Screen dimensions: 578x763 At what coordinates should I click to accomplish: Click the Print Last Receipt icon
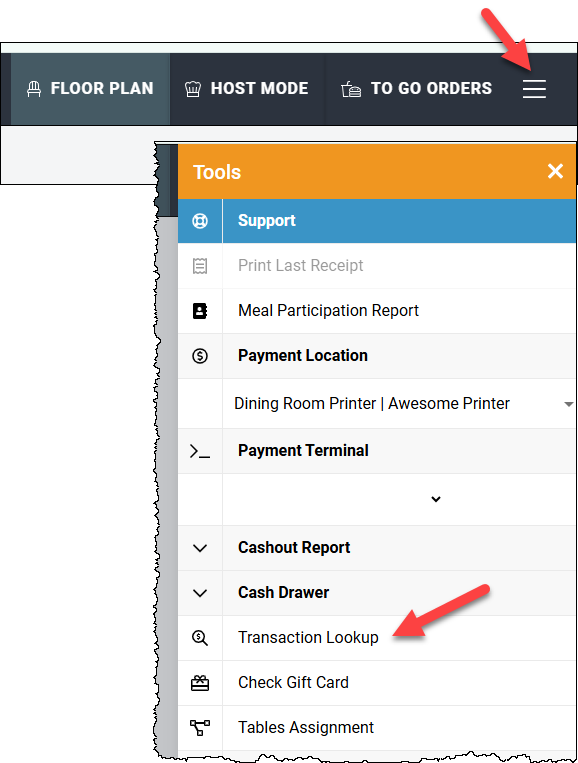[200, 266]
